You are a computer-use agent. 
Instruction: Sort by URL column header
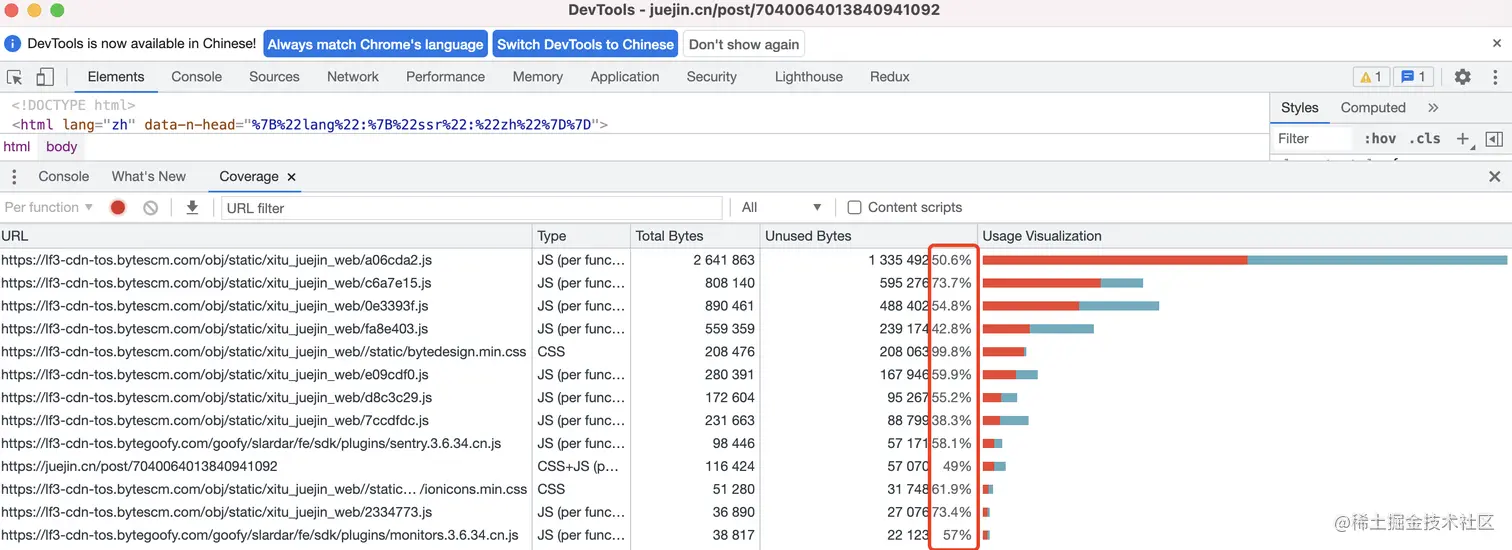coord(266,236)
